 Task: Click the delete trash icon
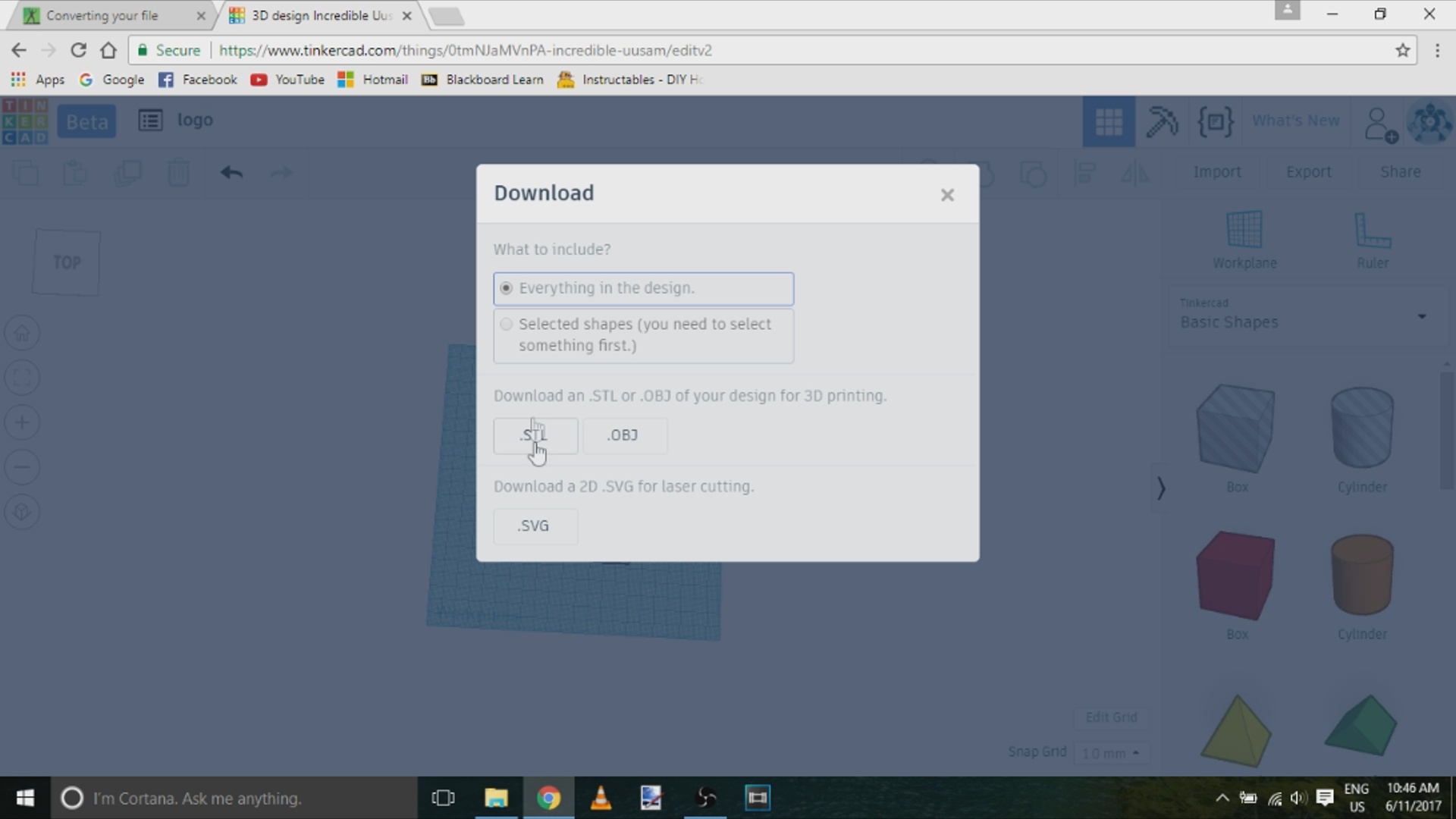pos(178,173)
